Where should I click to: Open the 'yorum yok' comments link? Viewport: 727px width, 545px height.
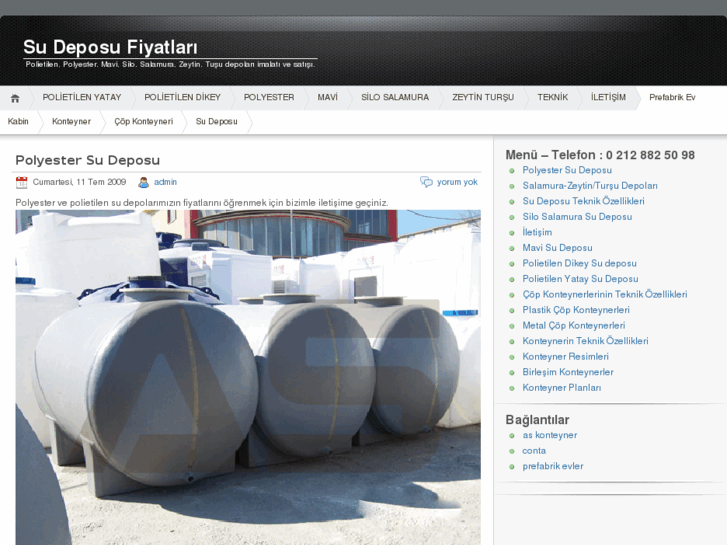[457, 182]
